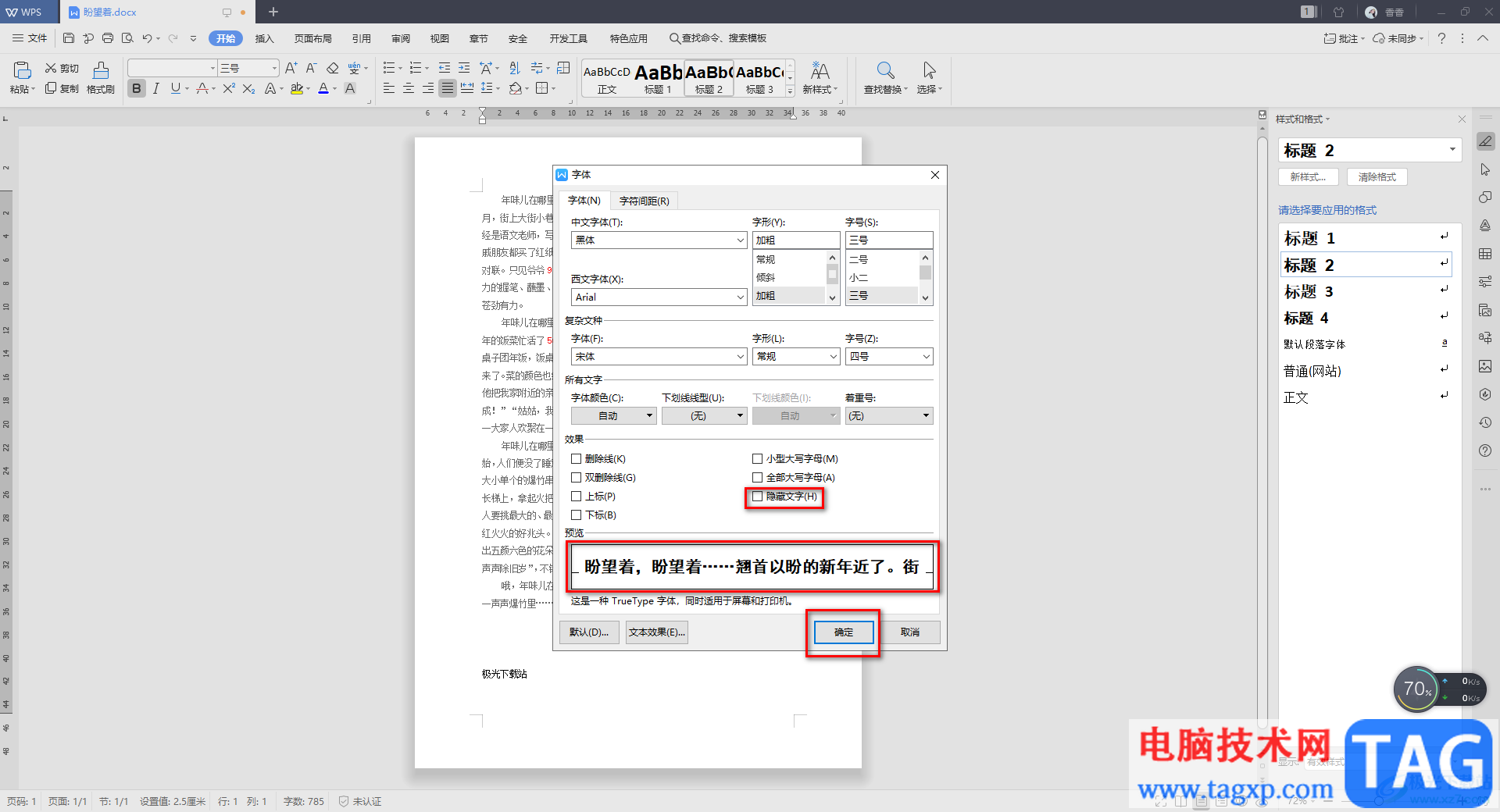Viewport: 1500px width, 812px height.
Task: Click the clear formatting eraser icon
Action: coord(333,68)
